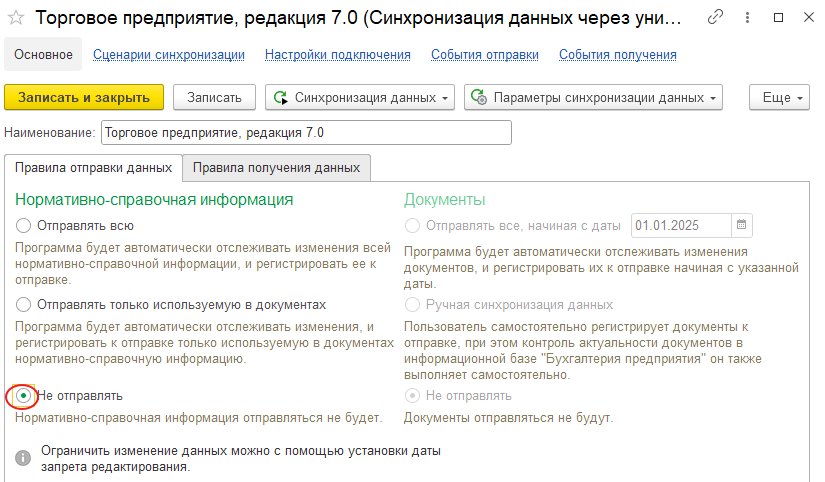The width and height of the screenshot is (825, 482).
Task: Click the 'Документы' section heading
Action: pyautogui.click(x=445, y=200)
